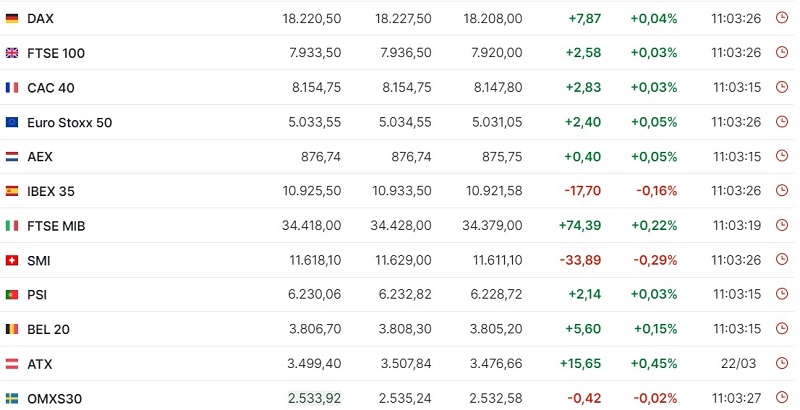Open the BEL 20 index link
This screenshot has width=800, height=410.
click(48, 329)
